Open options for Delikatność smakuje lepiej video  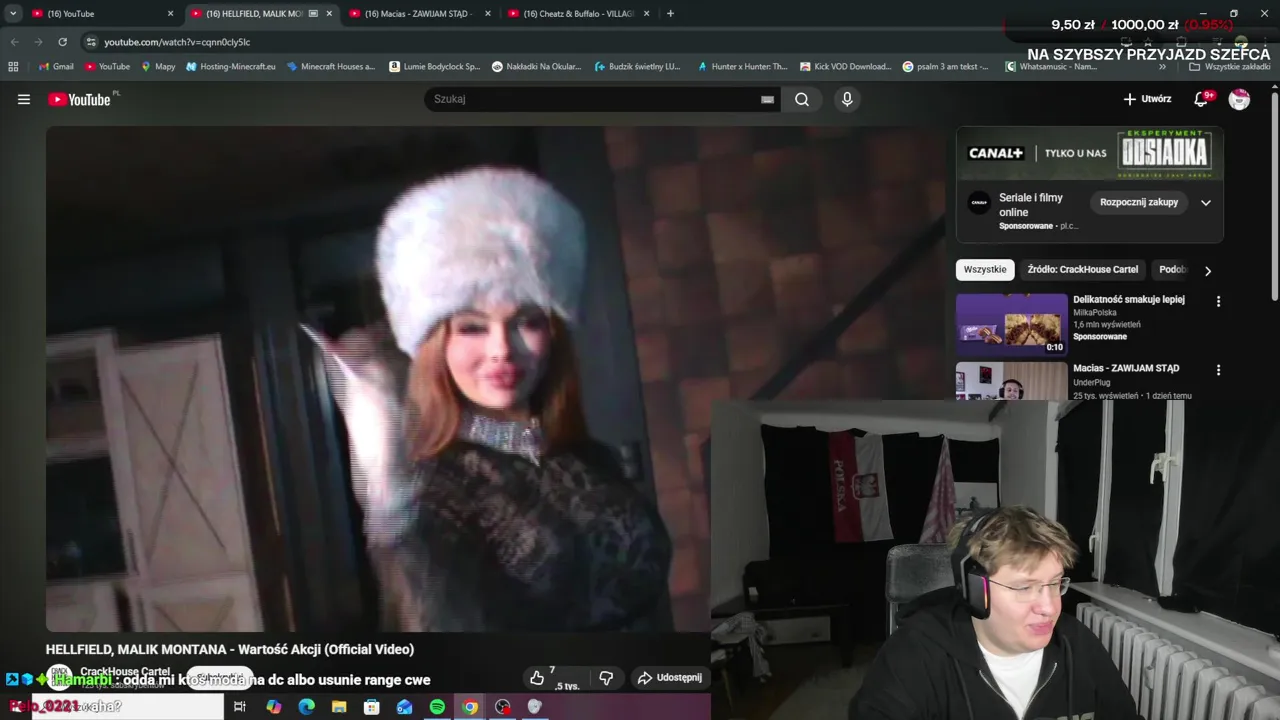click(x=1218, y=301)
